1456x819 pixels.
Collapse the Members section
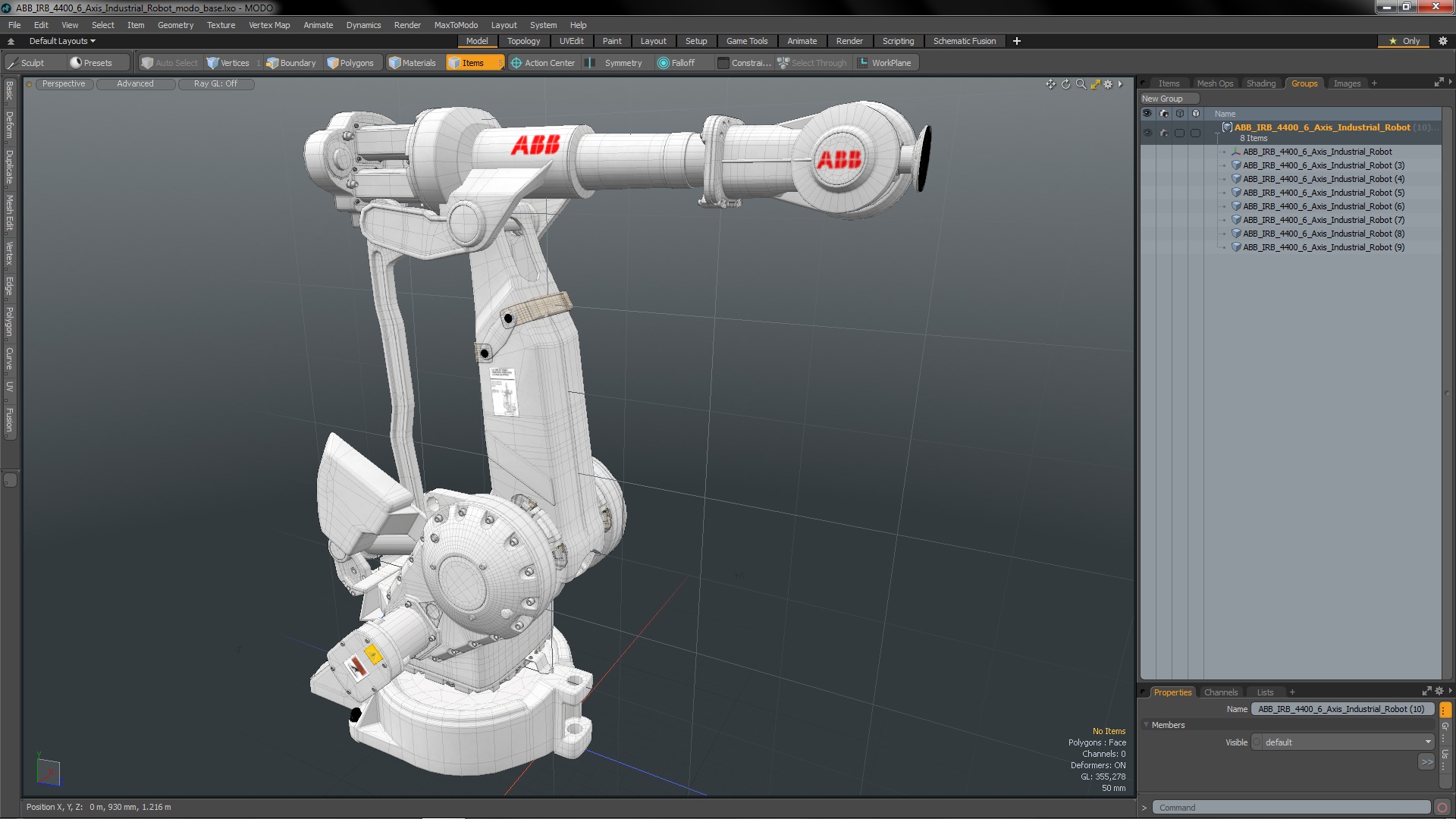tap(1147, 725)
